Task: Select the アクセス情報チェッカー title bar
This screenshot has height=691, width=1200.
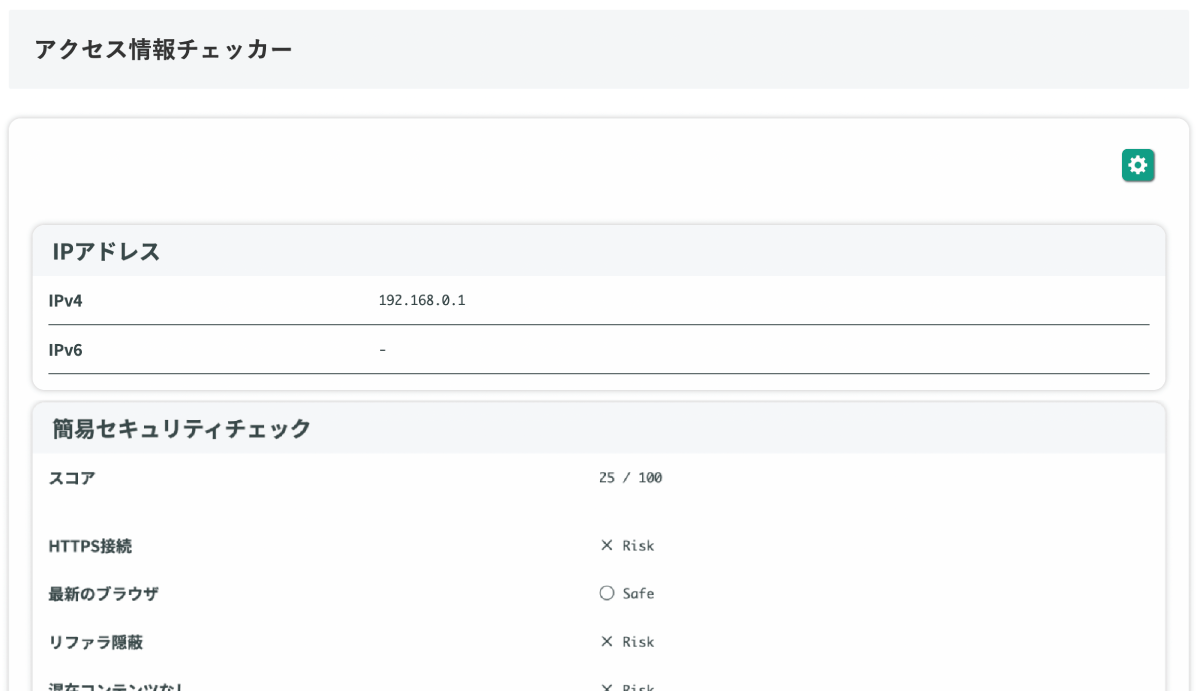Action: coord(163,46)
